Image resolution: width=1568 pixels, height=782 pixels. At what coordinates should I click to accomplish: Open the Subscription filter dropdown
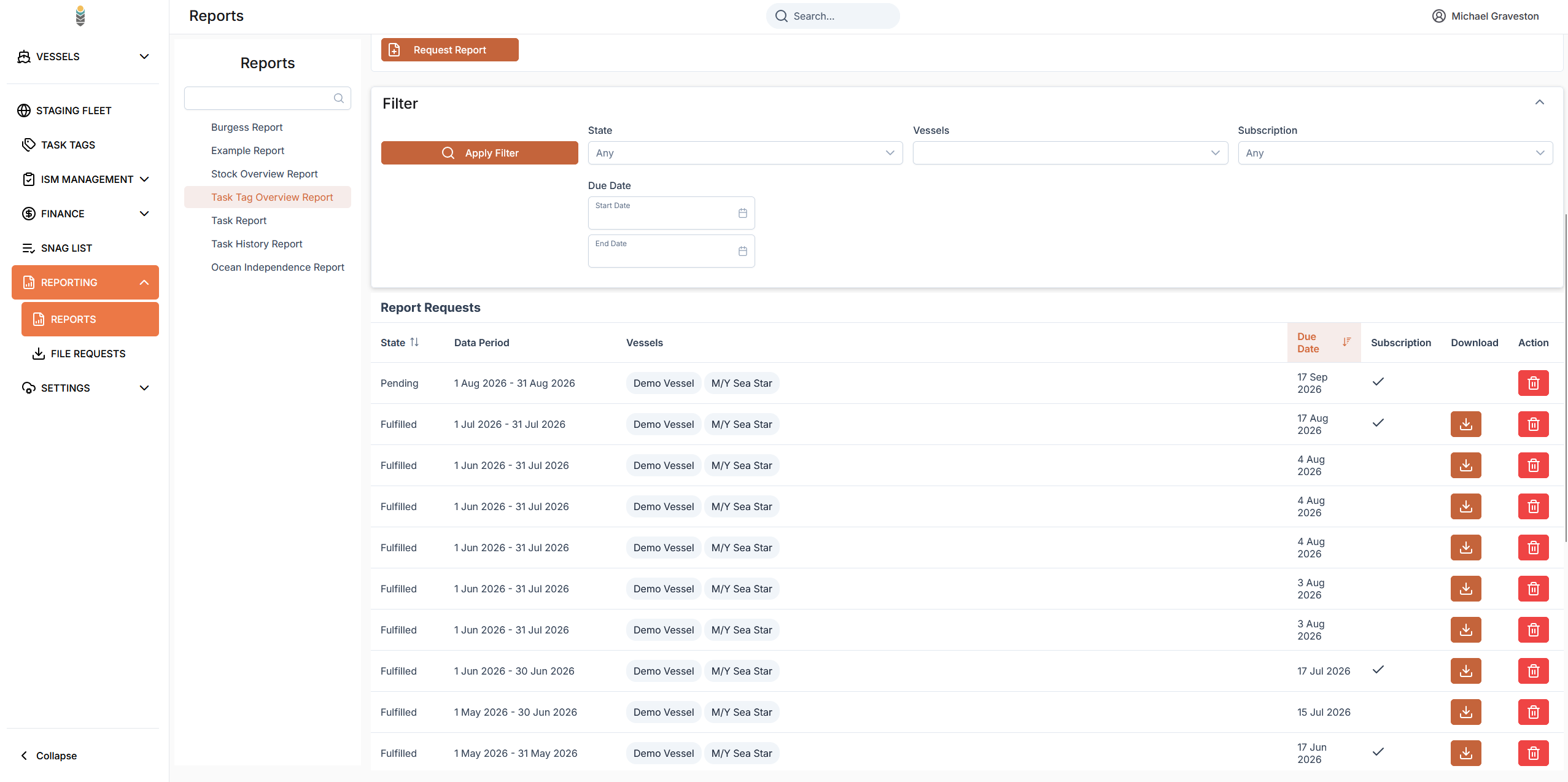pyautogui.click(x=1395, y=153)
